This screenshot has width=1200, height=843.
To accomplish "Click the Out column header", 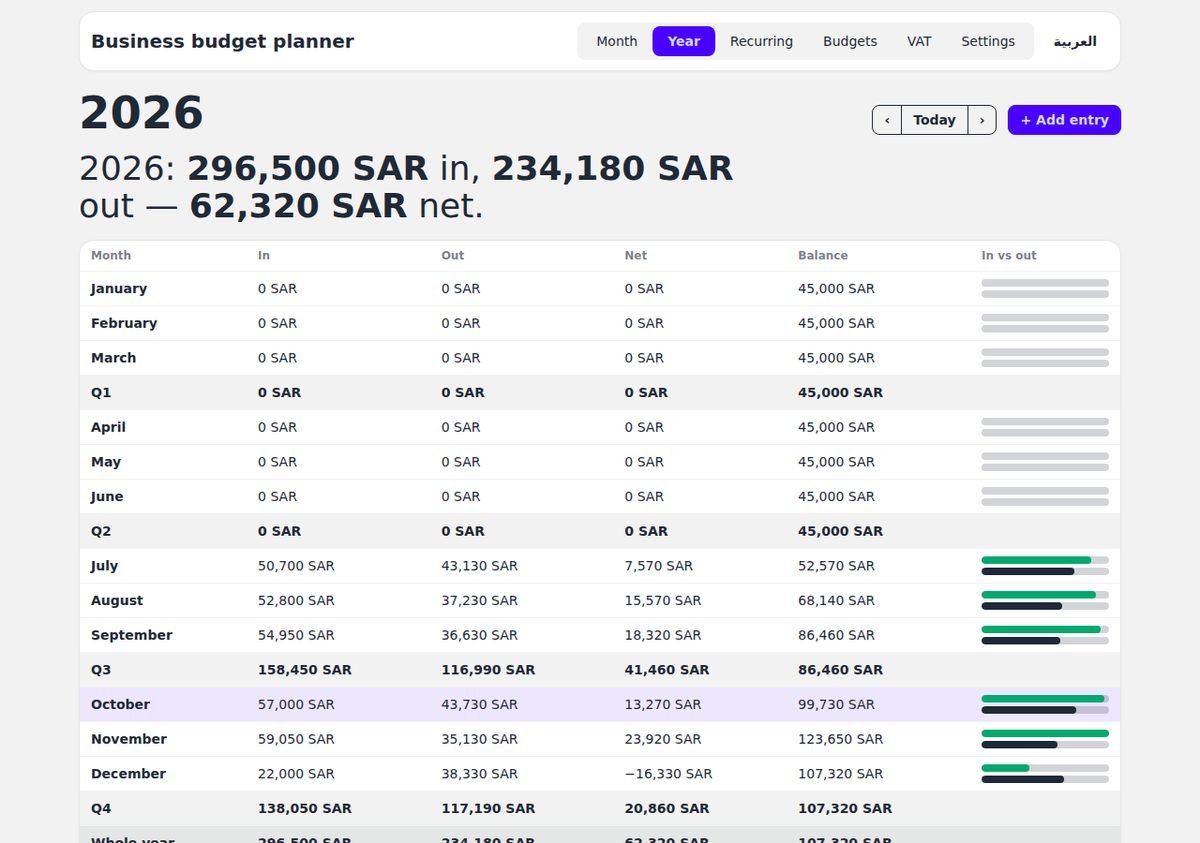I will pos(453,256).
